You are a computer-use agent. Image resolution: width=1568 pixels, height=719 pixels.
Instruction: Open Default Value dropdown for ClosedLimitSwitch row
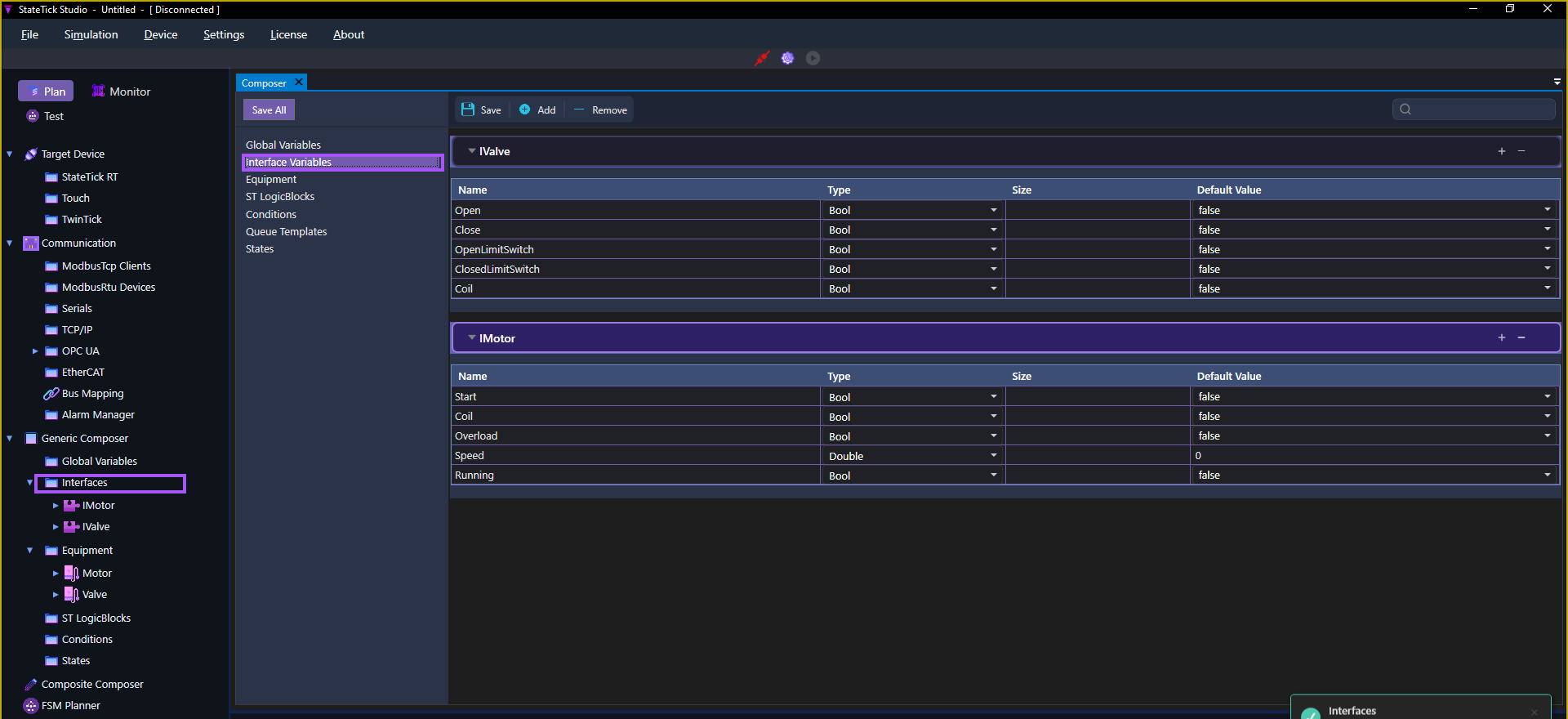(x=1548, y=269)
